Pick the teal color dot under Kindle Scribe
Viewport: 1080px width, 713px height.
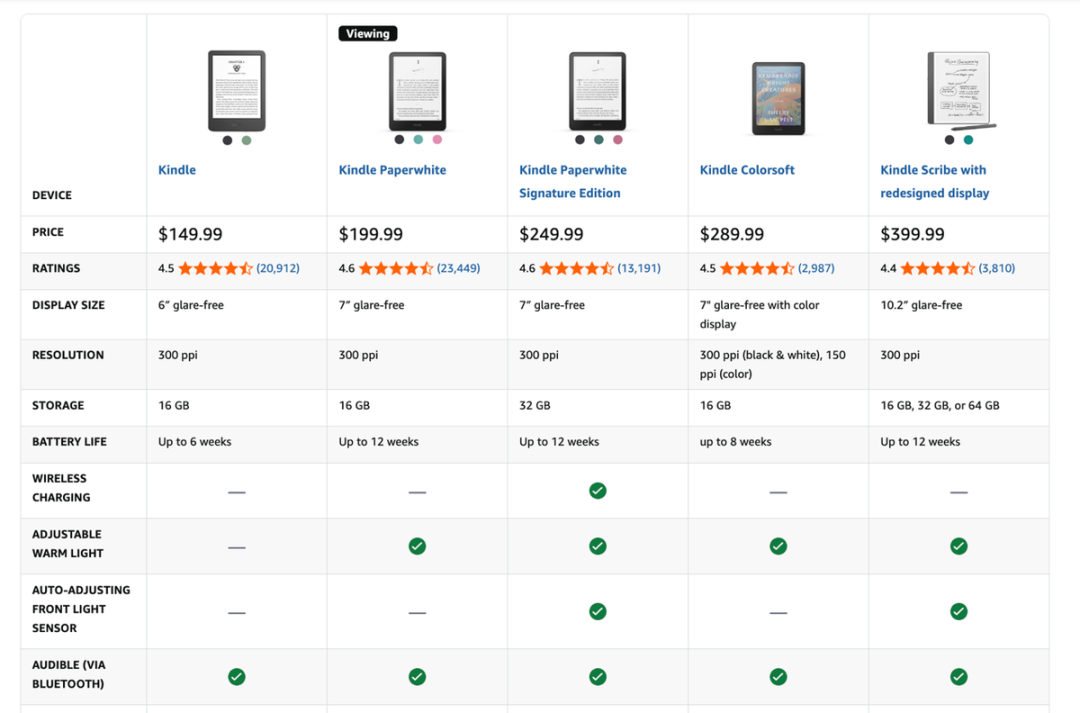(x=968, y=140)
